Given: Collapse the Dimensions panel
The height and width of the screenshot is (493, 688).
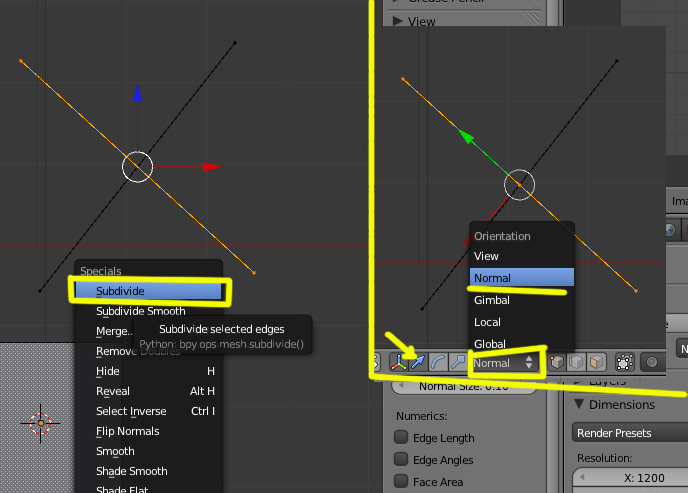Looking at the screenshot, I should 579,404.
